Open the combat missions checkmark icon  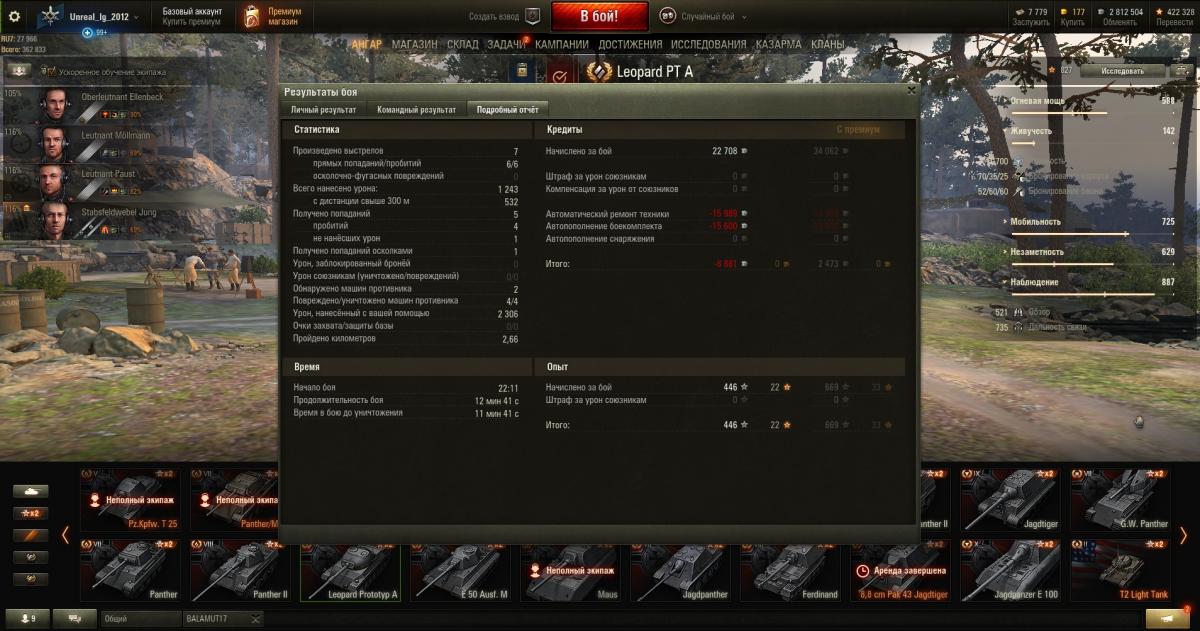tap(559, 75)
